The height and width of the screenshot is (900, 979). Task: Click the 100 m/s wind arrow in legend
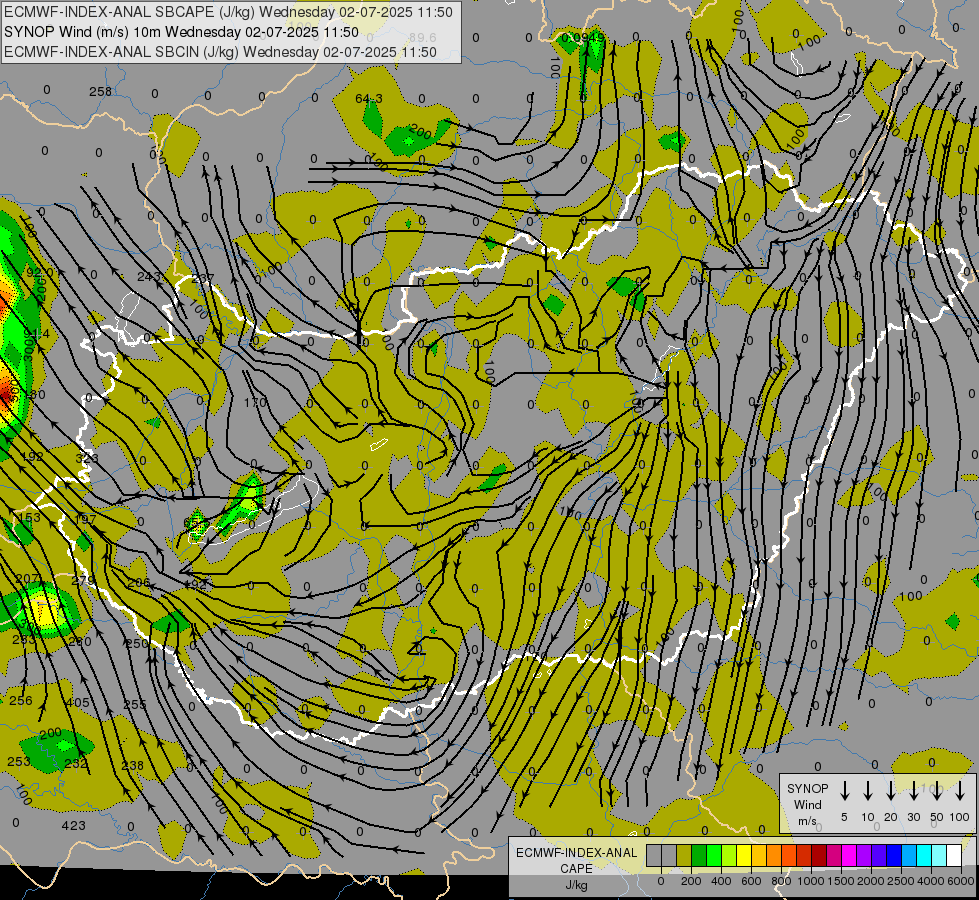(x=960, y=791)
